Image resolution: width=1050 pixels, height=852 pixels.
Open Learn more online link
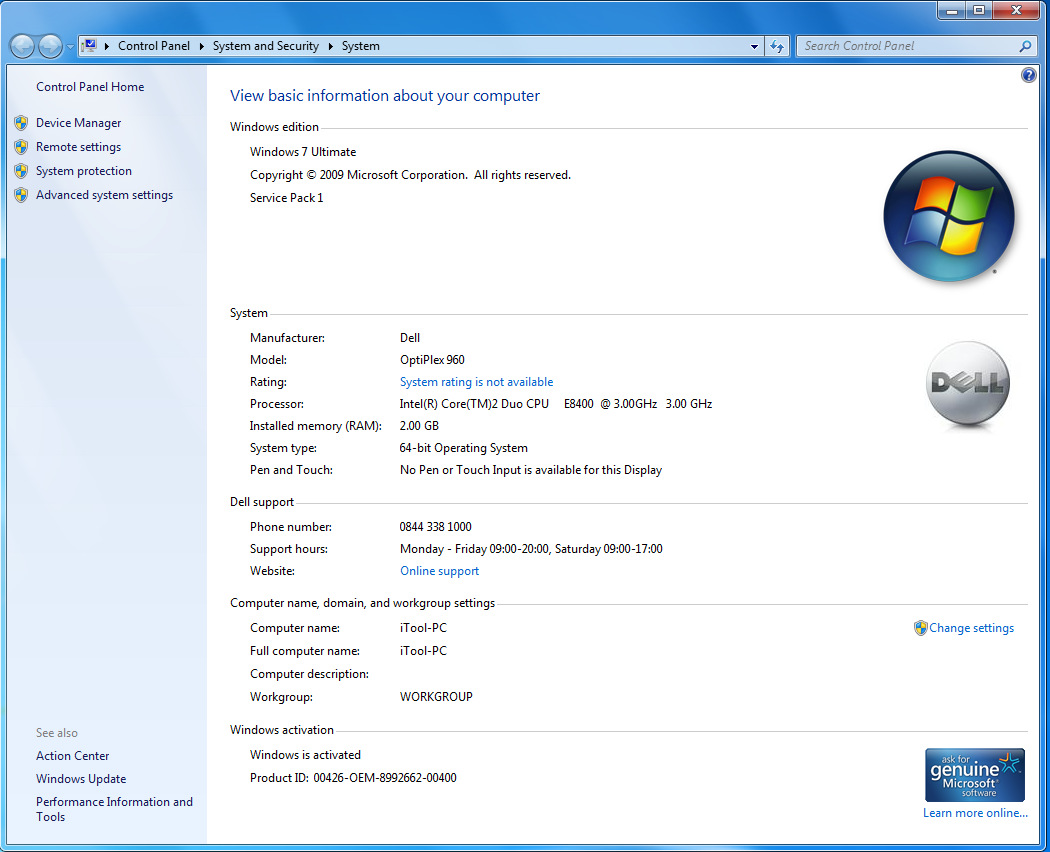pos(975,812)
